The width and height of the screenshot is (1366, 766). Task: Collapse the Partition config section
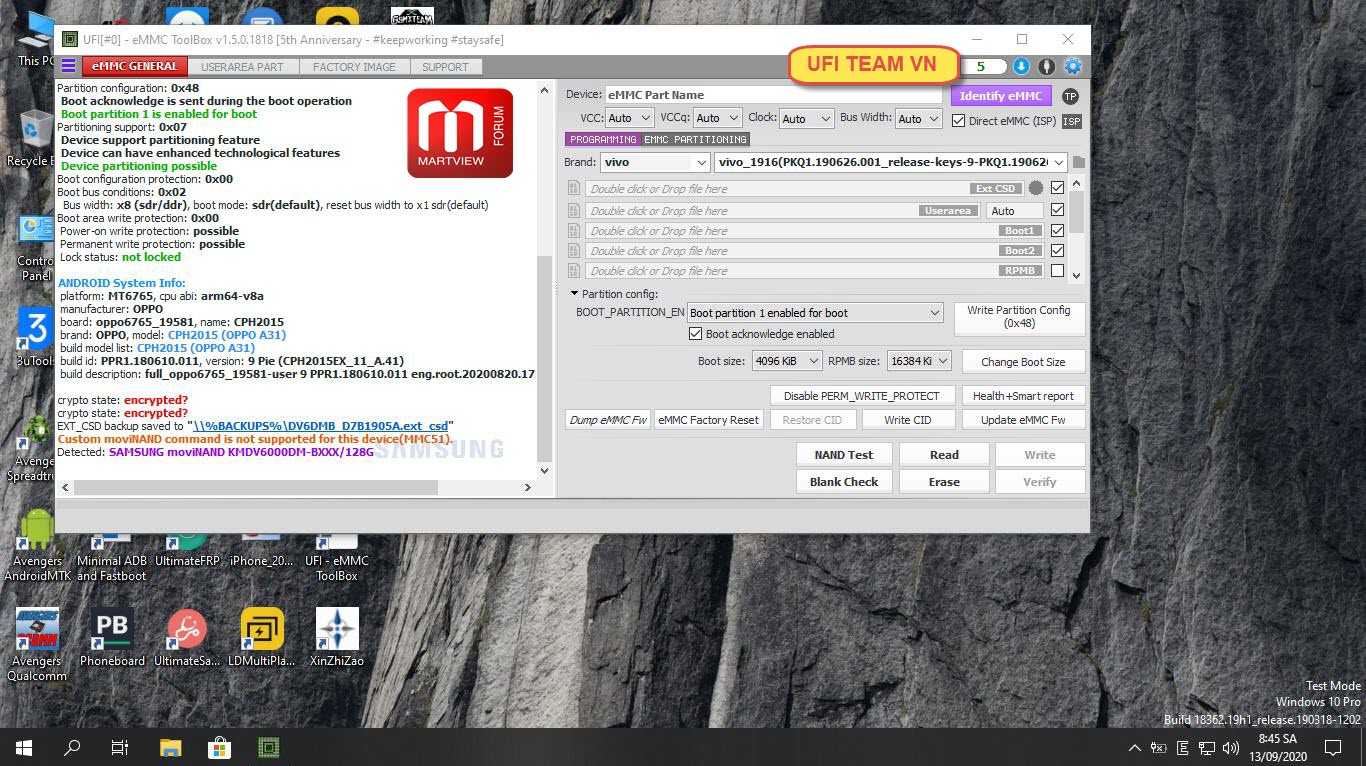pos(574,294)
